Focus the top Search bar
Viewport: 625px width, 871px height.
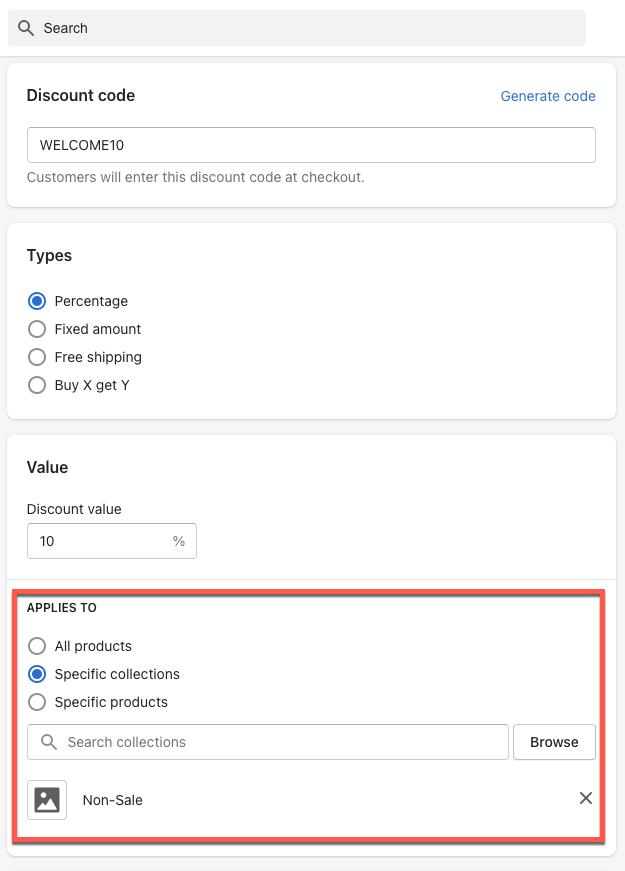click(297, 28)
